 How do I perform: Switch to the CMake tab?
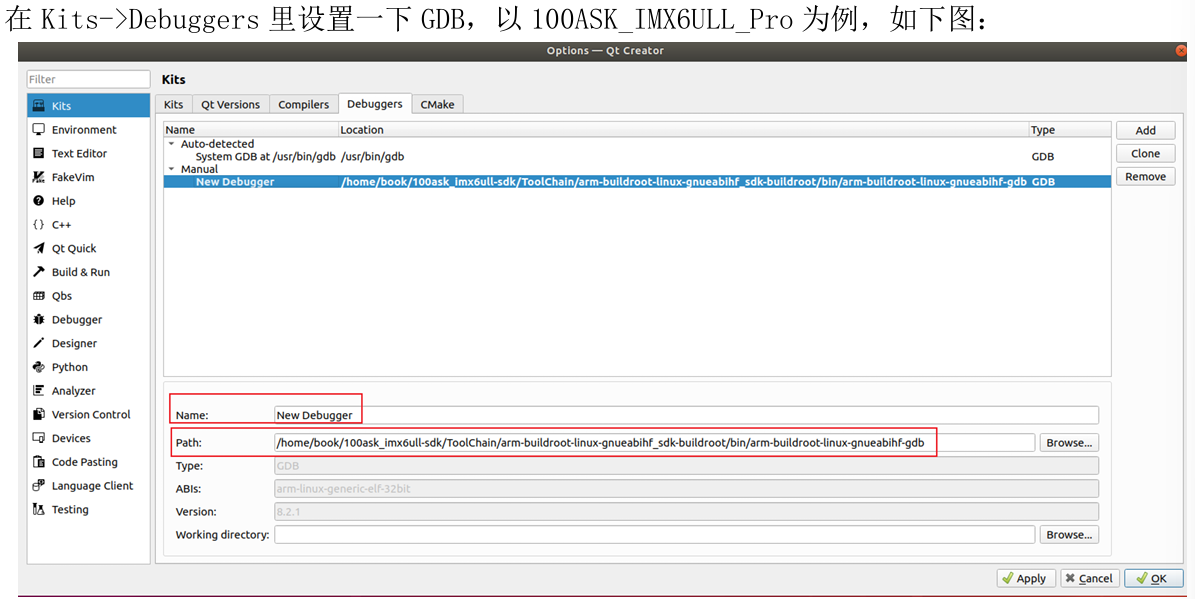click(437, 104)
